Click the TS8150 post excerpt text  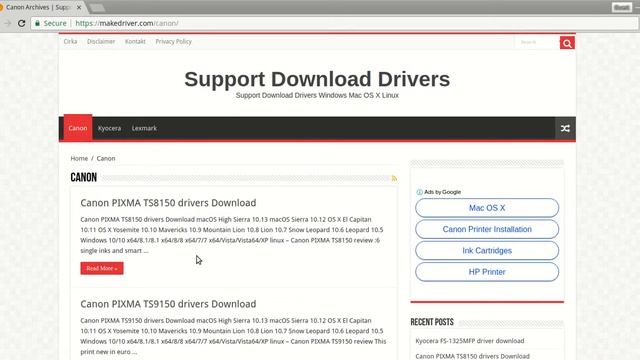[x=231, y=235]
